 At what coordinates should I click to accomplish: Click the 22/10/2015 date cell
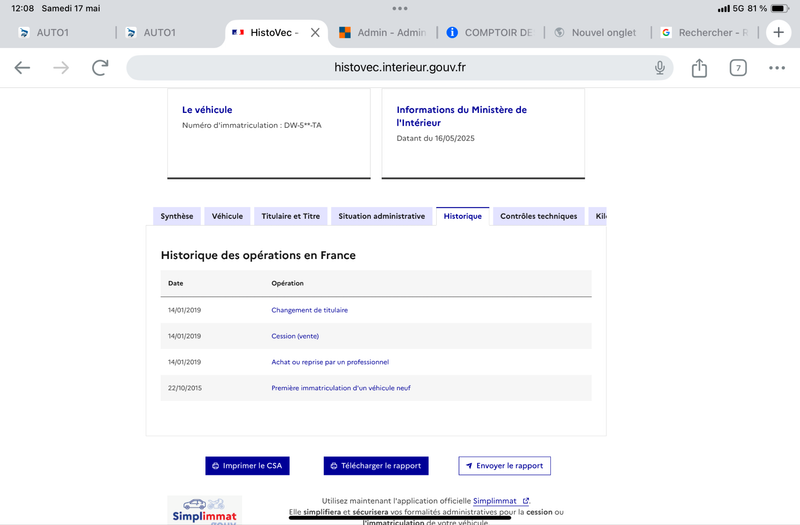click(185, 388)
